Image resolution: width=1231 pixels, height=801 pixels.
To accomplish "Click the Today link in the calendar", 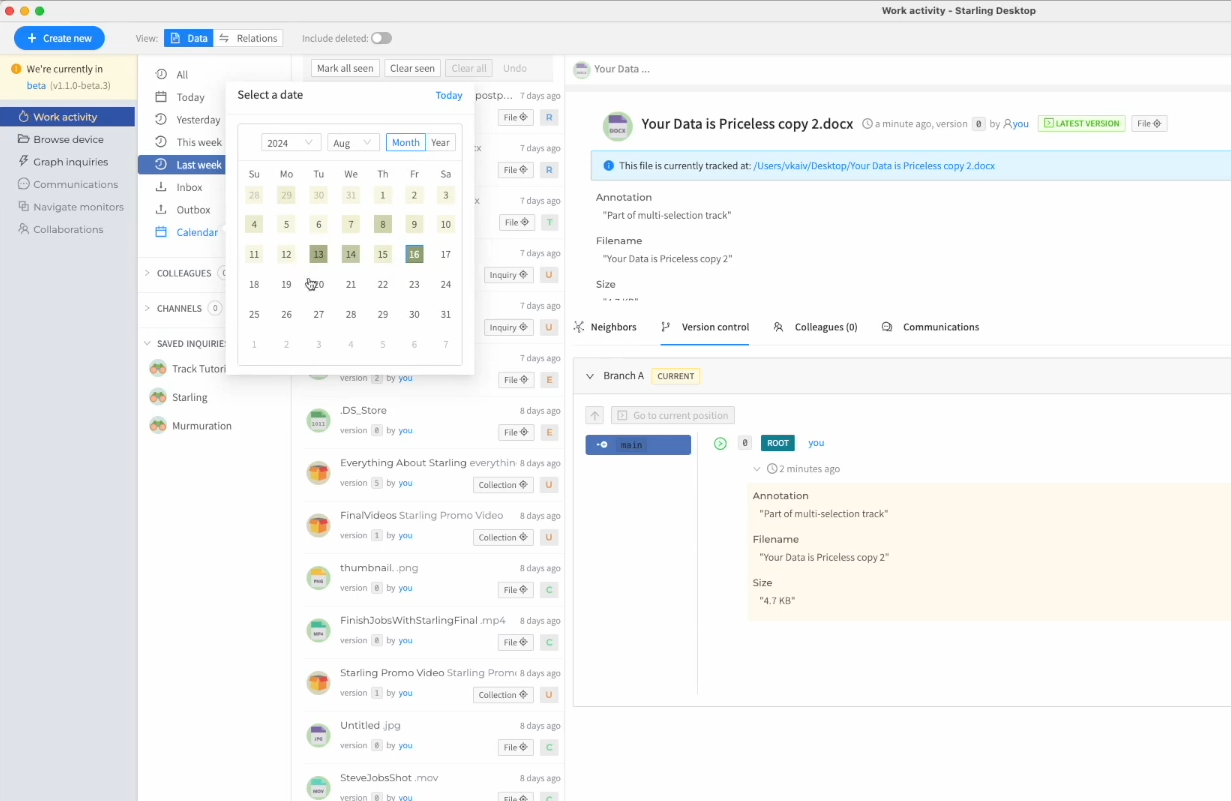I will 449,95.
